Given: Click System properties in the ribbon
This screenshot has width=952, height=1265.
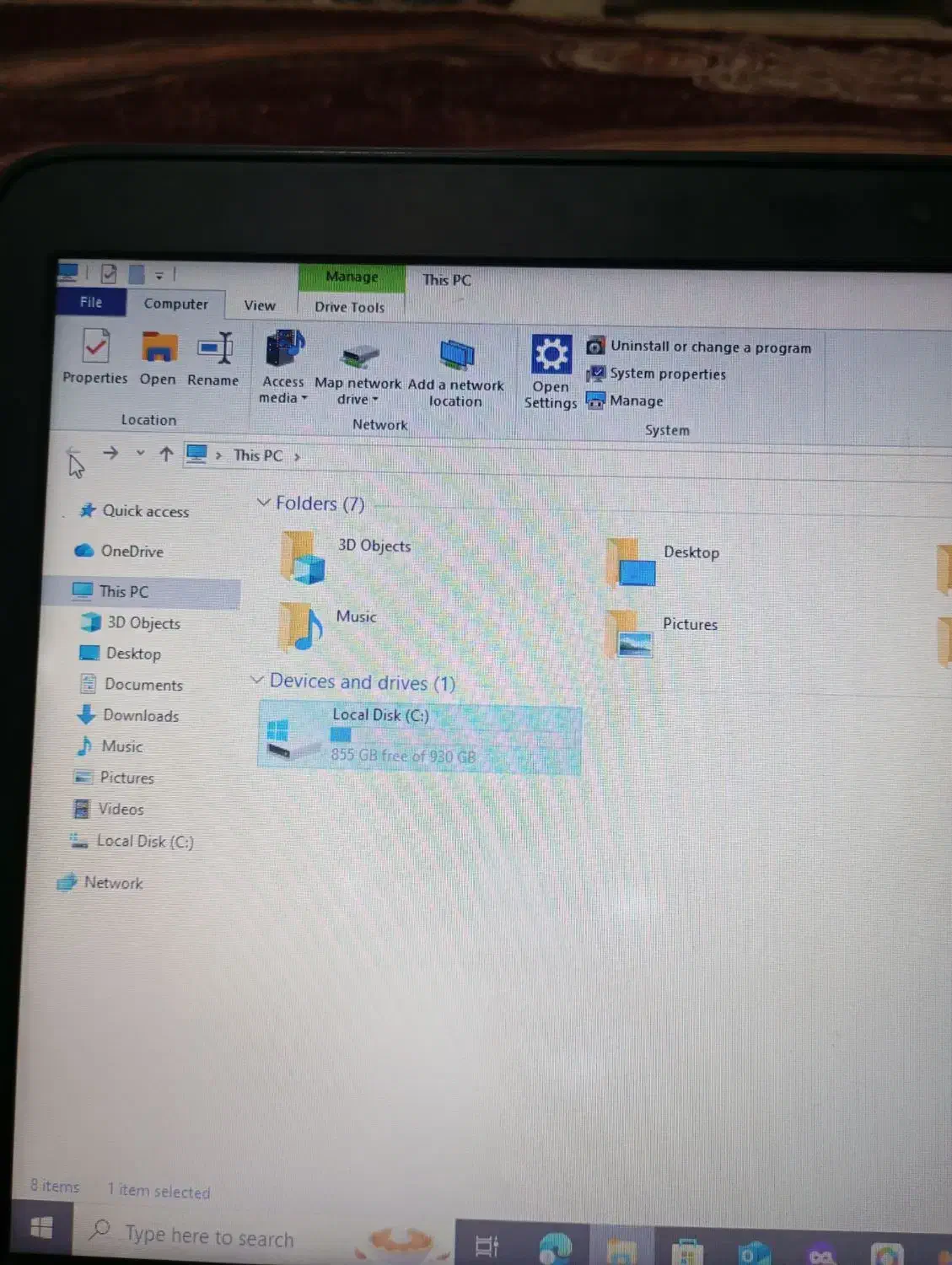Looking at the screenshot, I should [656, 374].
